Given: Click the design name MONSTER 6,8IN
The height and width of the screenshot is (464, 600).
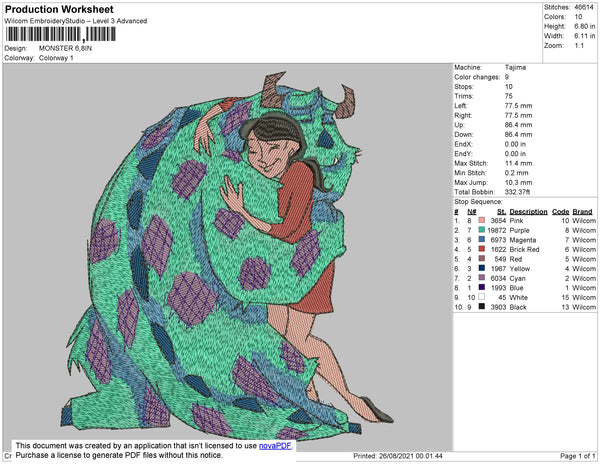Looking at the screenshot, I should pyautogui.click(x=65, y=48).
